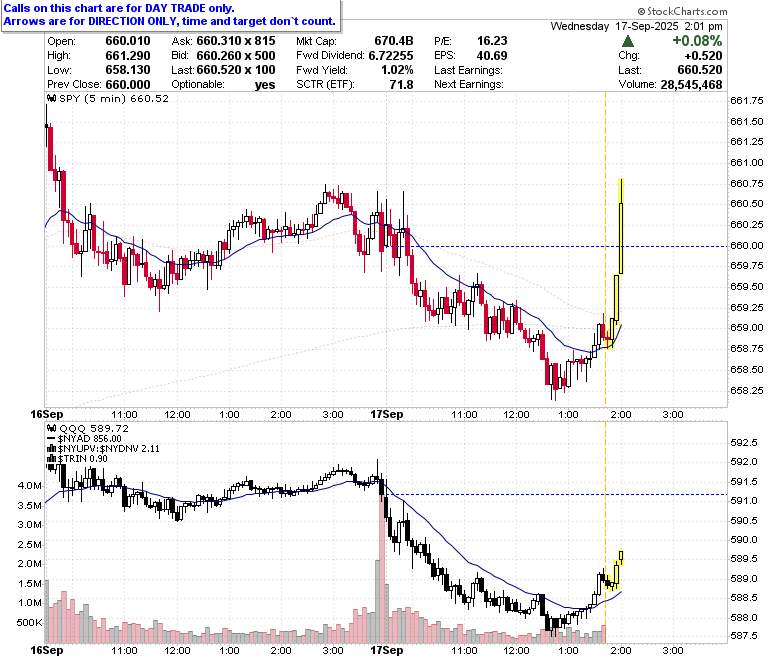780x659 pixels.
Task: Click the 16Sep label under SPY chart
Action: click(47, 414)
